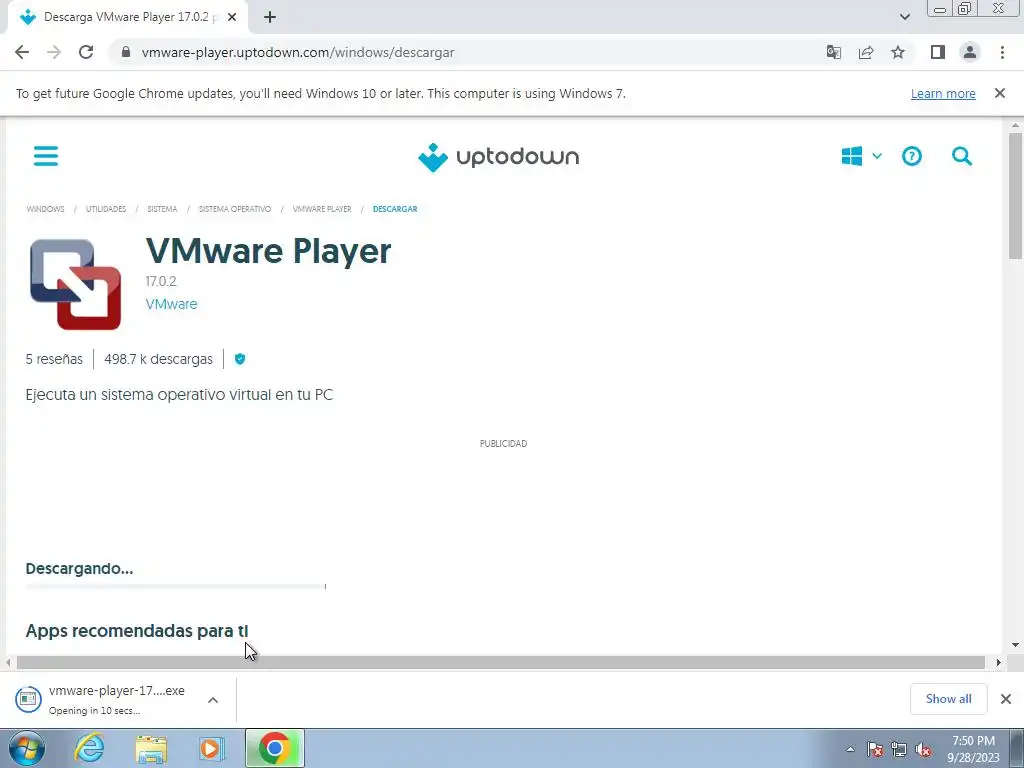The image size is (1024, 768).
Task: Expand the Windows platform selector dropdown
Action: click(x=861, y=156)
